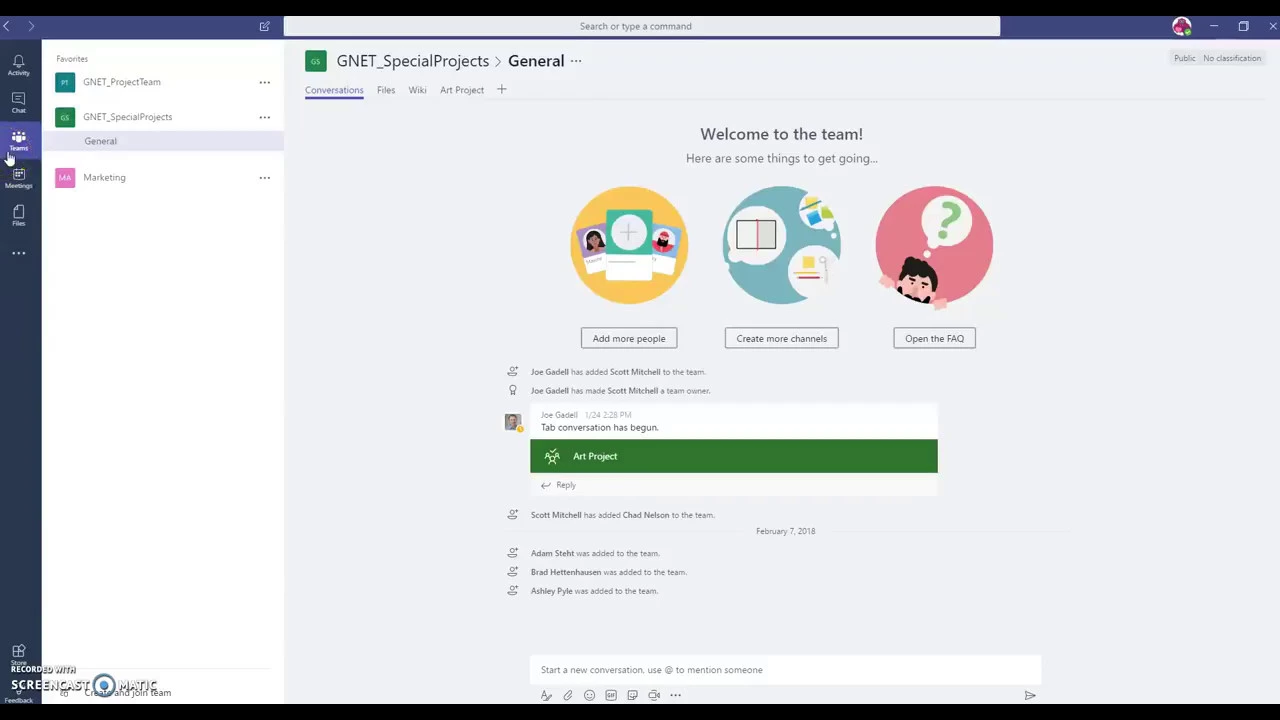The width and height of the screenshot is (1280, 720).
Task: Open the GIF picker
Action: [x=611, y=695]
